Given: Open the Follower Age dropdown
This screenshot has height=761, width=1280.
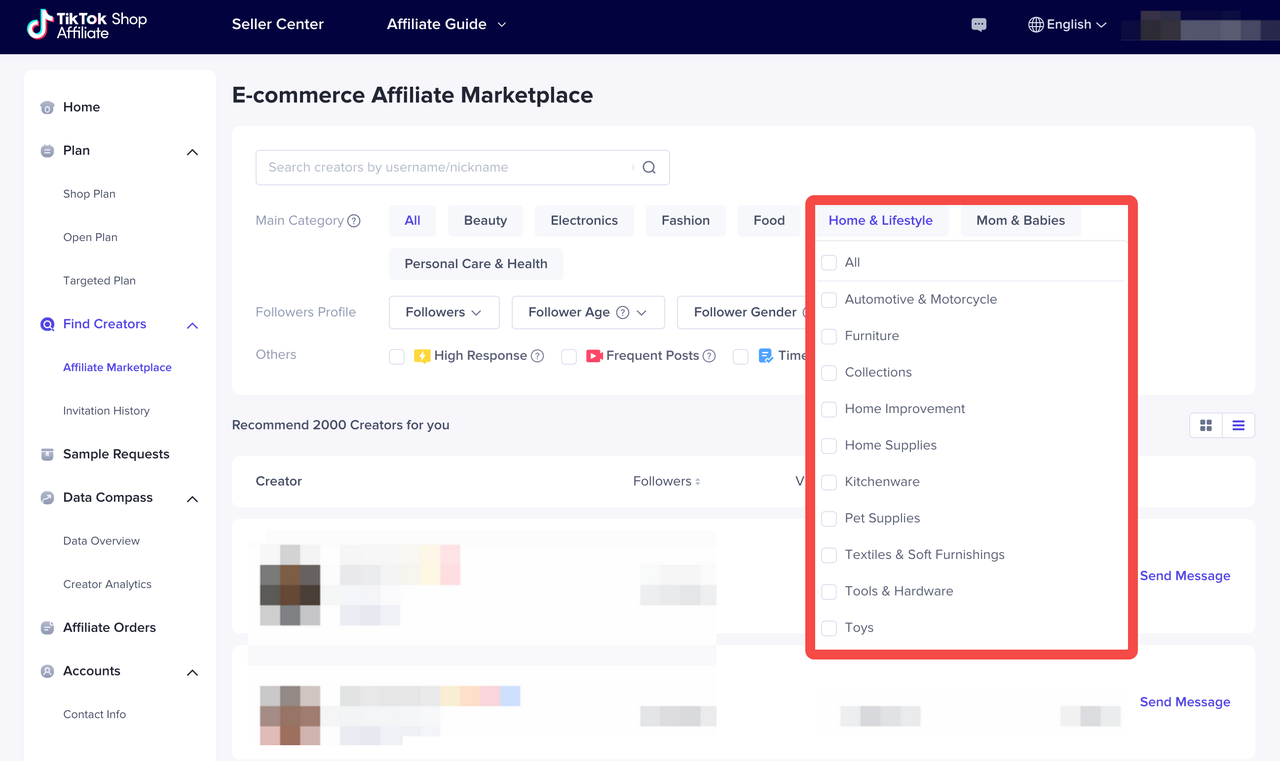Looking at the screenshot, I should click(588, 312).
